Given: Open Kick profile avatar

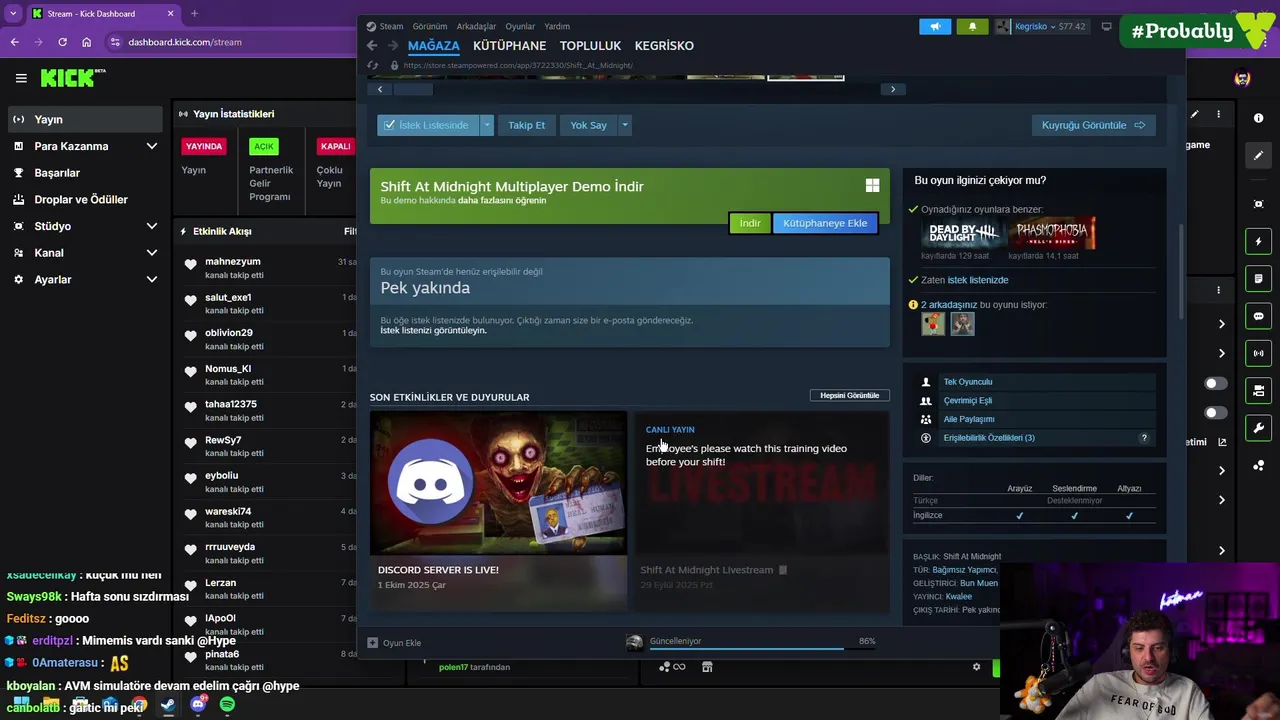Looking at the screenshot, I should coord(1242,78).
